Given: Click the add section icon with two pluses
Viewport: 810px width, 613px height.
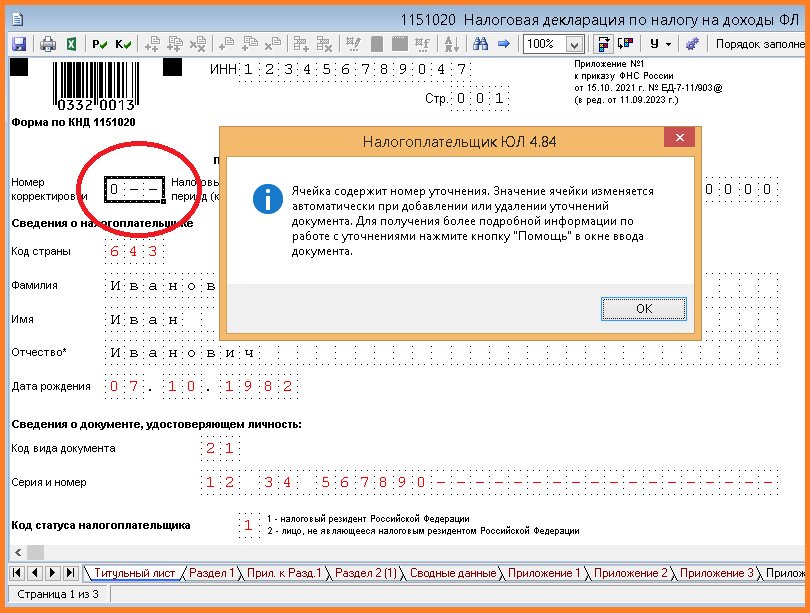Looking at the screenshot, I should coord(152,44).
